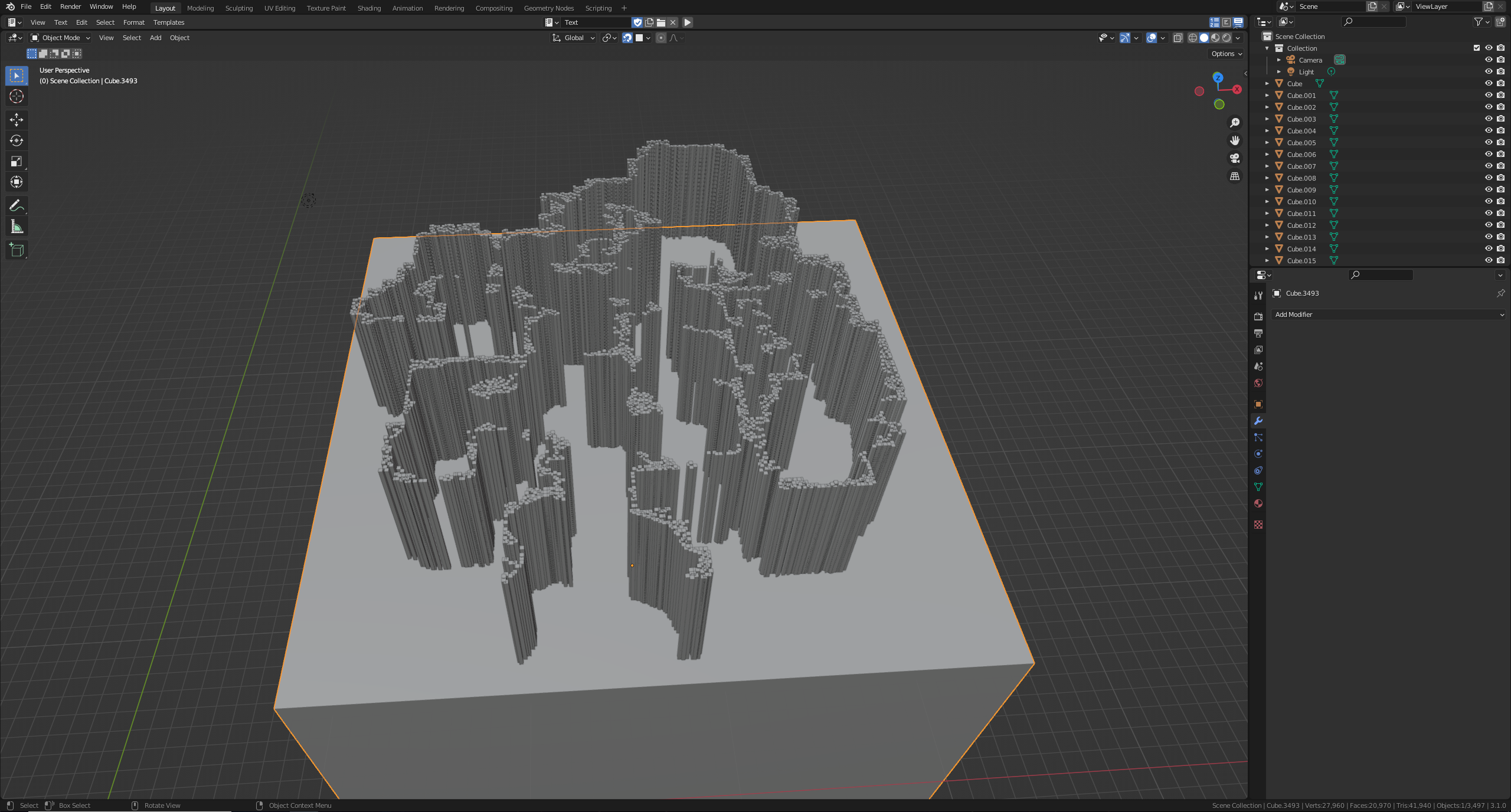
Task: Select the Move tool in toolbar
Action: [17, 120]
